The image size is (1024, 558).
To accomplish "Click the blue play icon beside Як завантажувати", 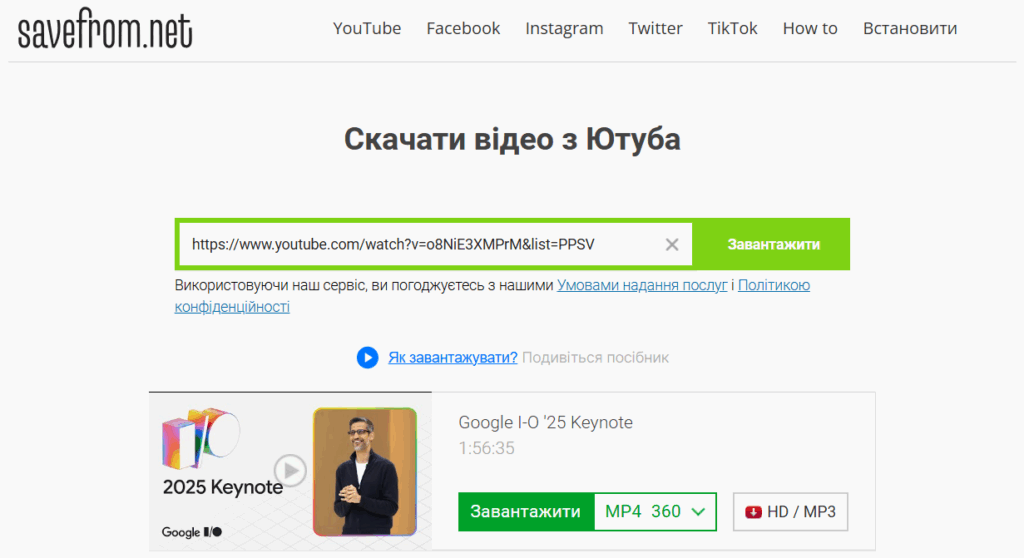I will (367, 357).
